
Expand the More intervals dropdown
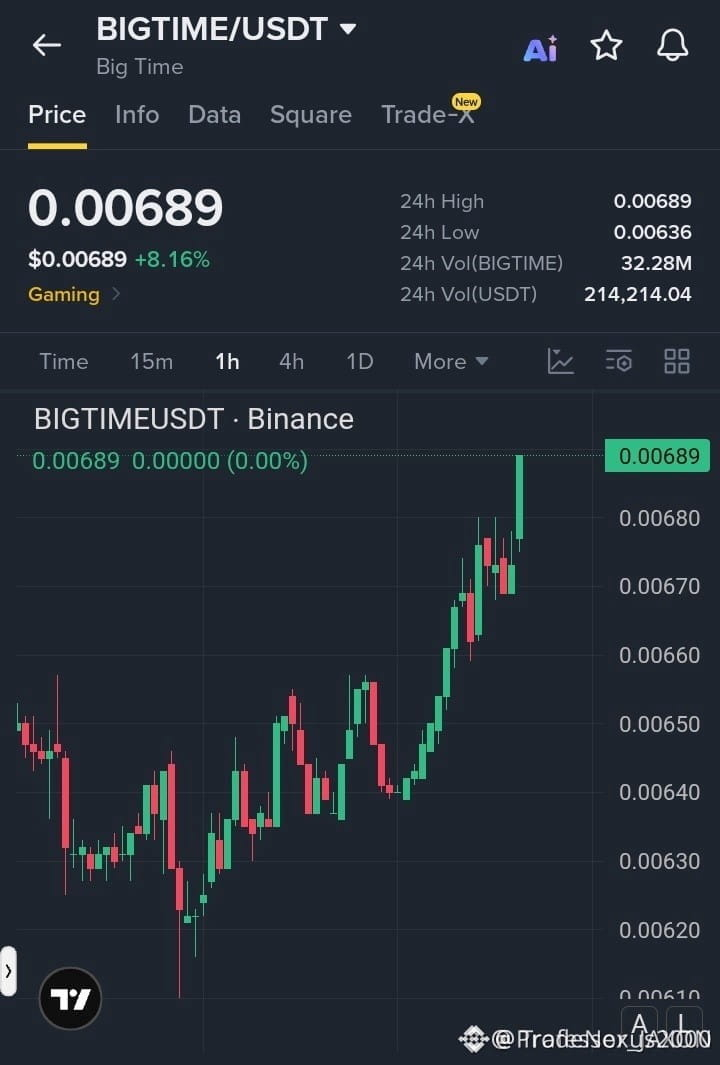tap(451, 361)
